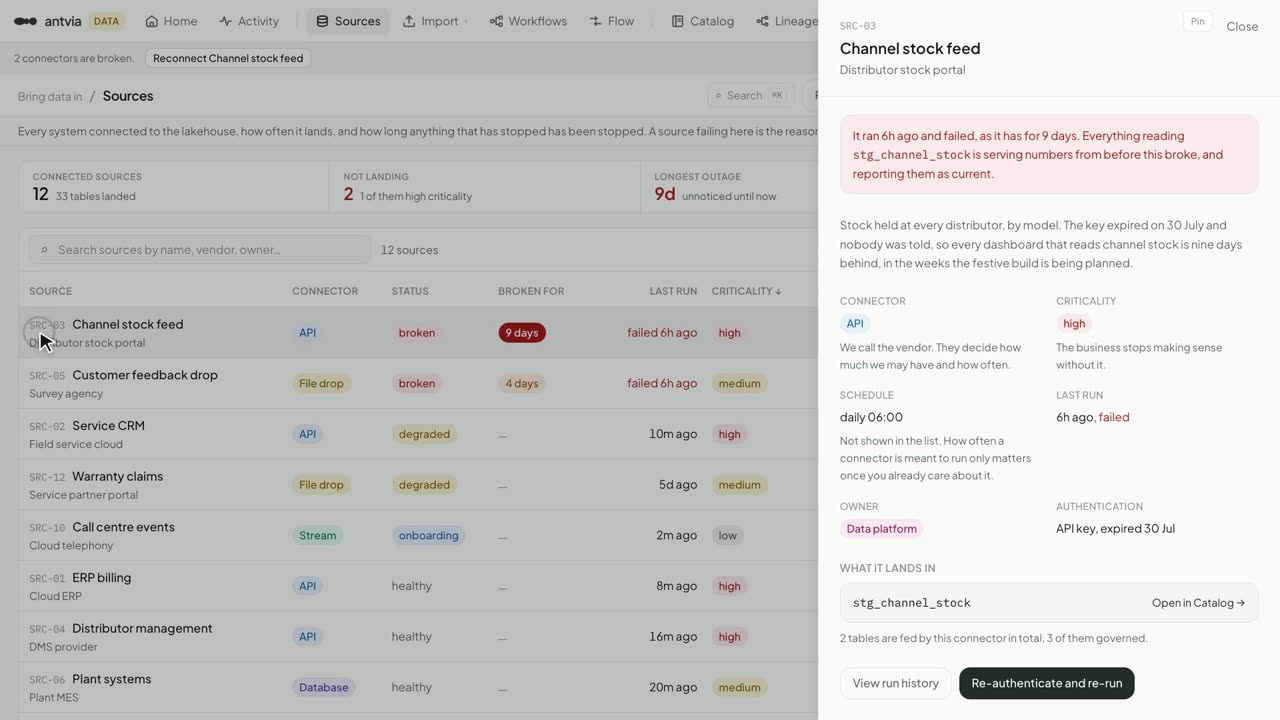
Task: Click the stg_channel_stock table name
Action: click(x=912, y=603)
